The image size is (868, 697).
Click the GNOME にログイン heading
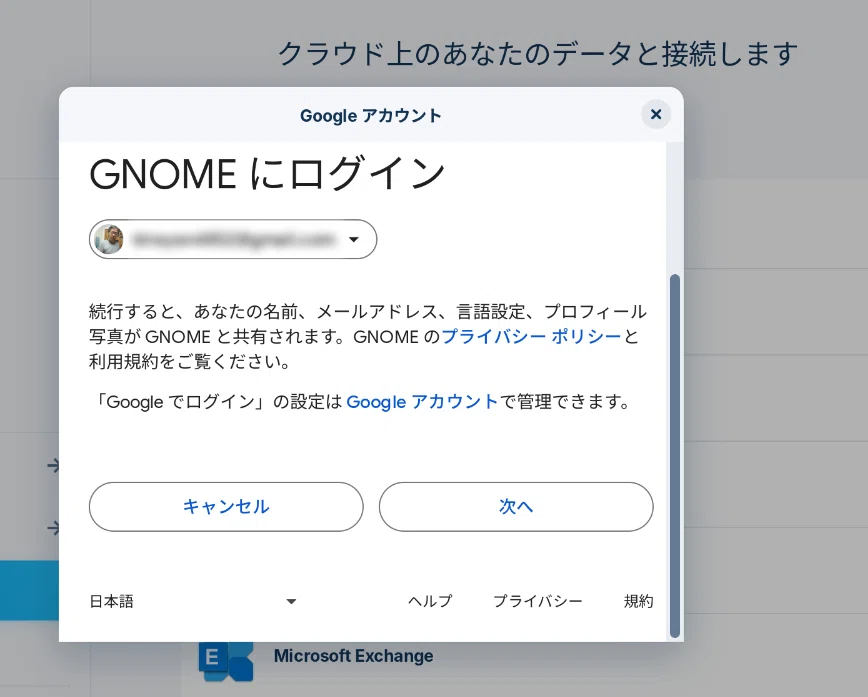click(x=267, y=174)
